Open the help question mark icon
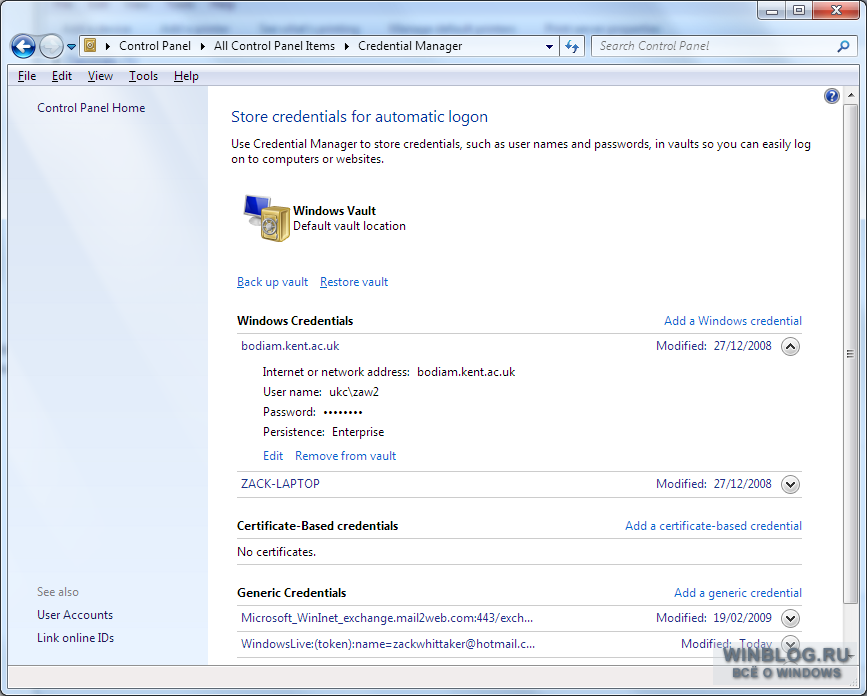 [x=832, y=96]
